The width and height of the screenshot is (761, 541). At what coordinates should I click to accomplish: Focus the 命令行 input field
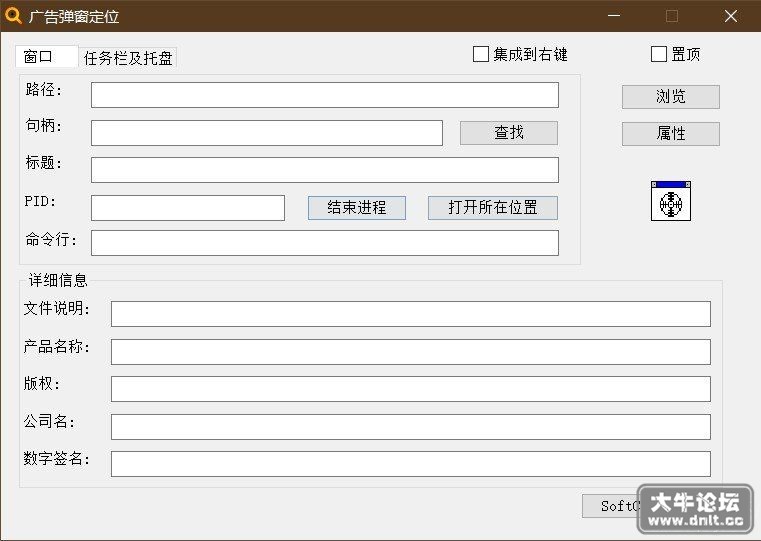(x=325, y=243)
